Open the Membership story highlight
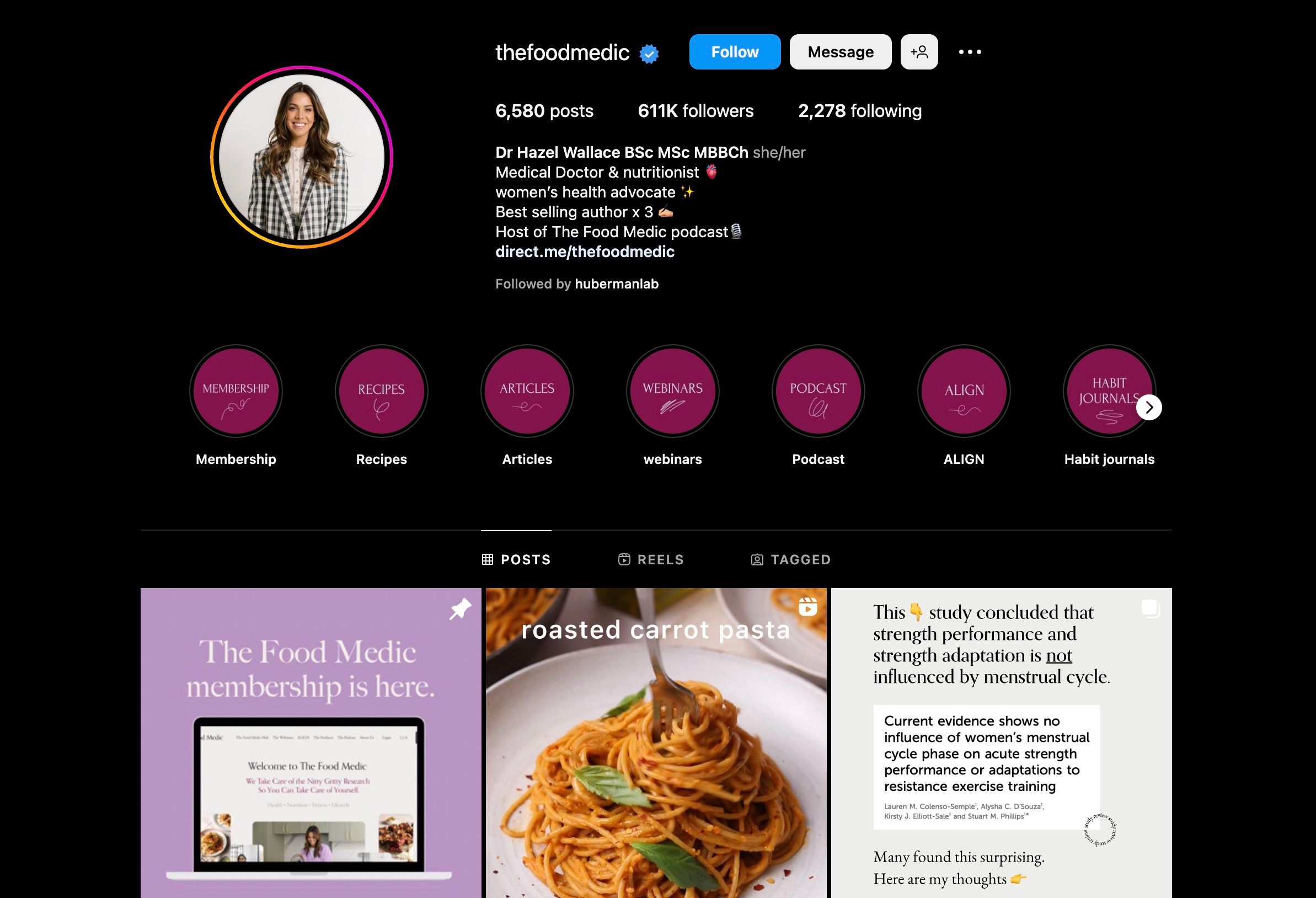This screenshot has width=1316, height=898. coord(236,391)
